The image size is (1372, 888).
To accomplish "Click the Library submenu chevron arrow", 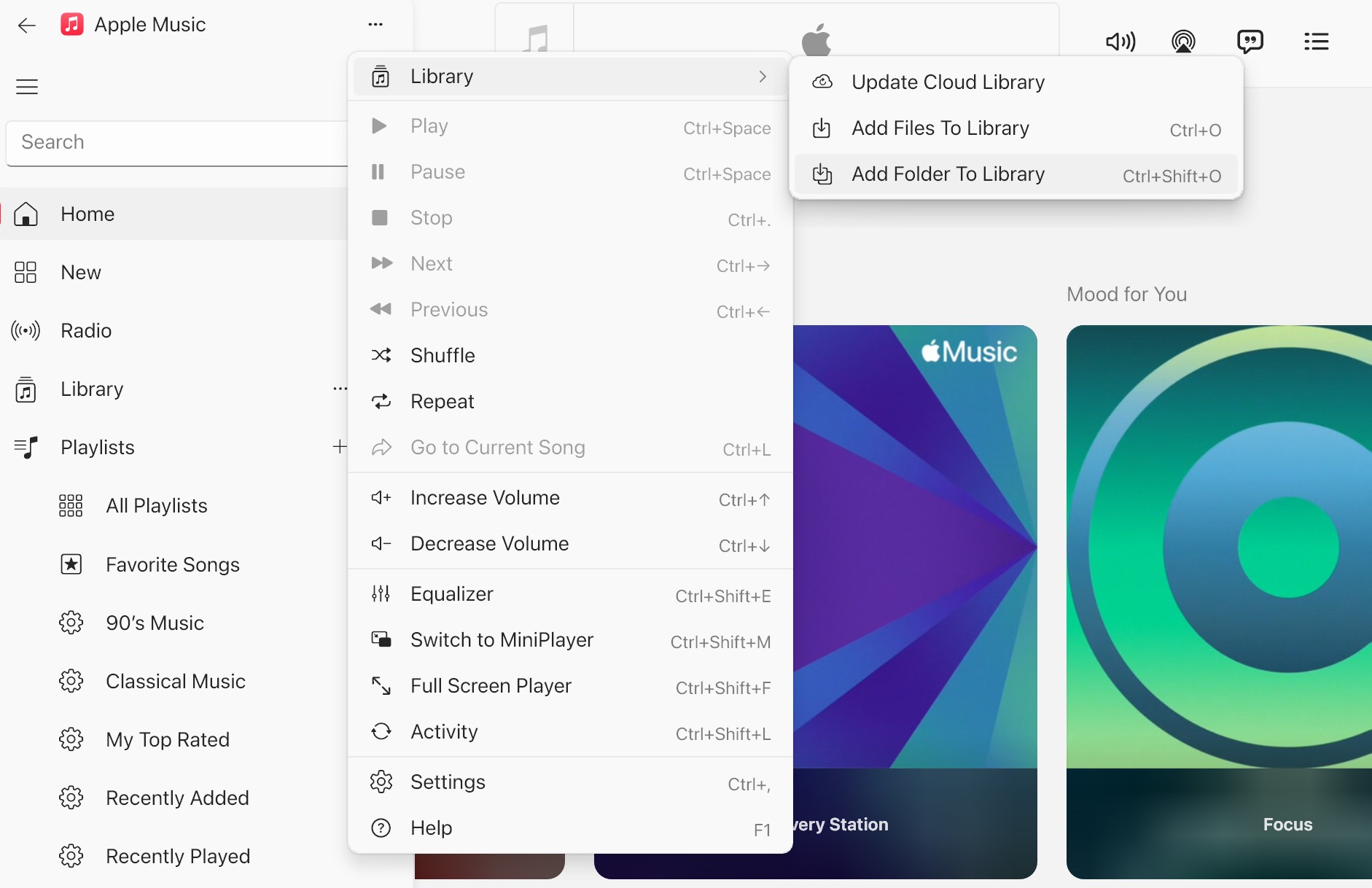I will coord(763,77).
